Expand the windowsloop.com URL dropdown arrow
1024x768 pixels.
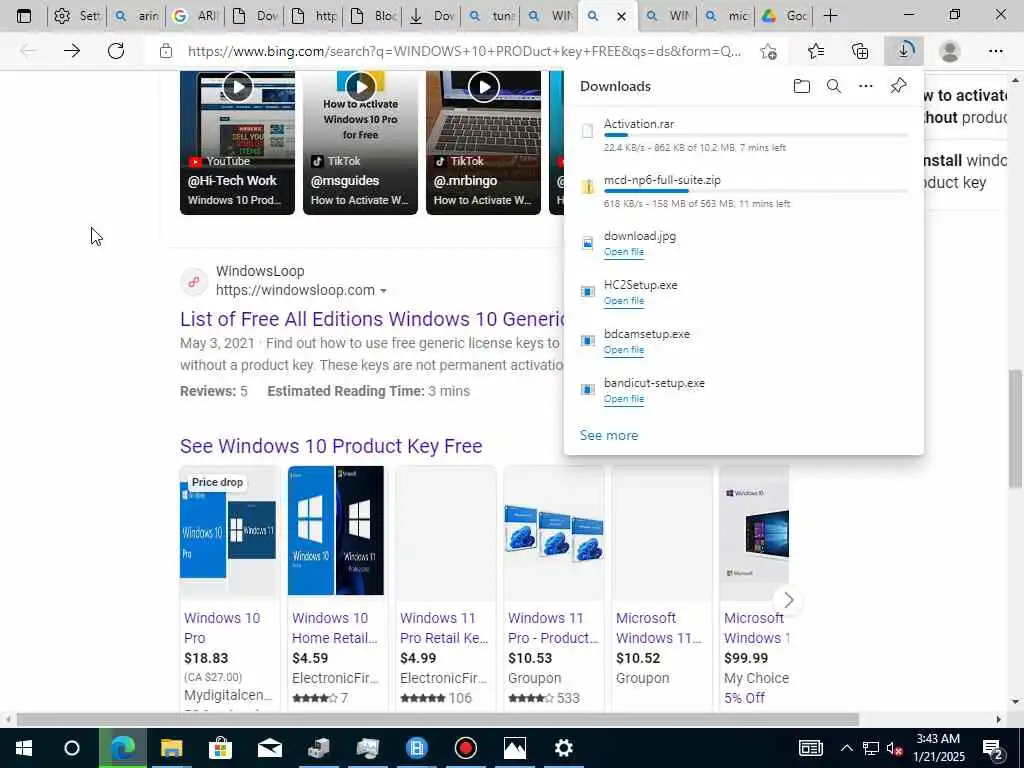[x=383, y=291]
